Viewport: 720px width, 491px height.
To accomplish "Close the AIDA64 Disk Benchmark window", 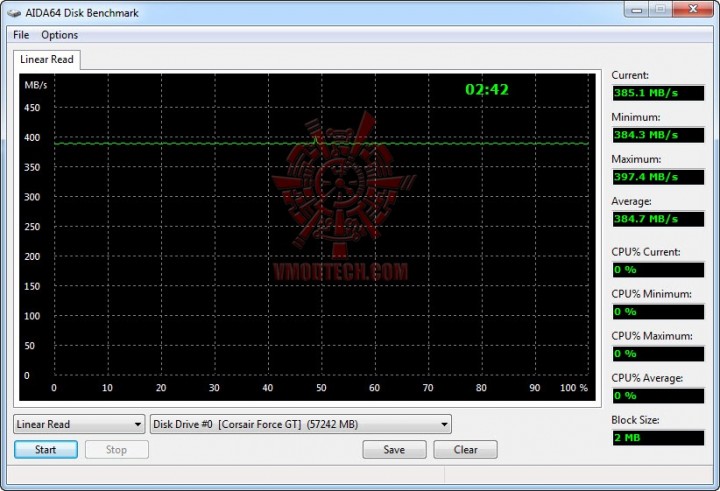I will point(693,9).
